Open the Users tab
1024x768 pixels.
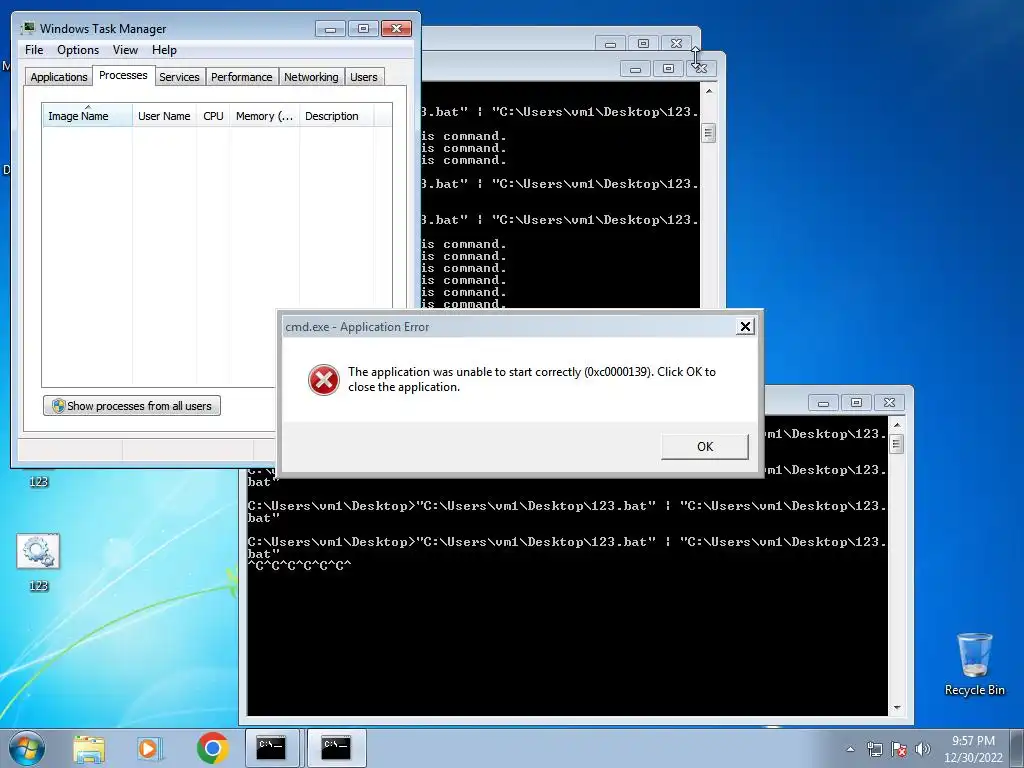363,77
